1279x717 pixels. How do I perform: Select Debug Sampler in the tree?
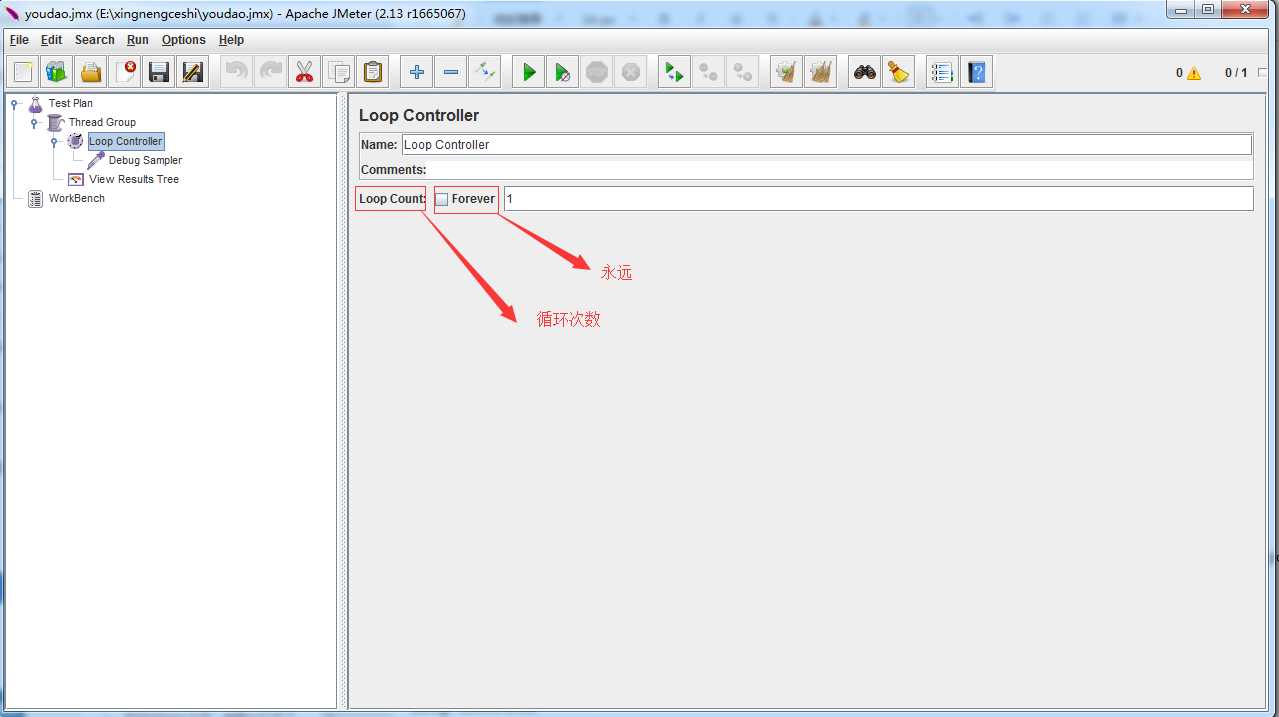[145, 160]
